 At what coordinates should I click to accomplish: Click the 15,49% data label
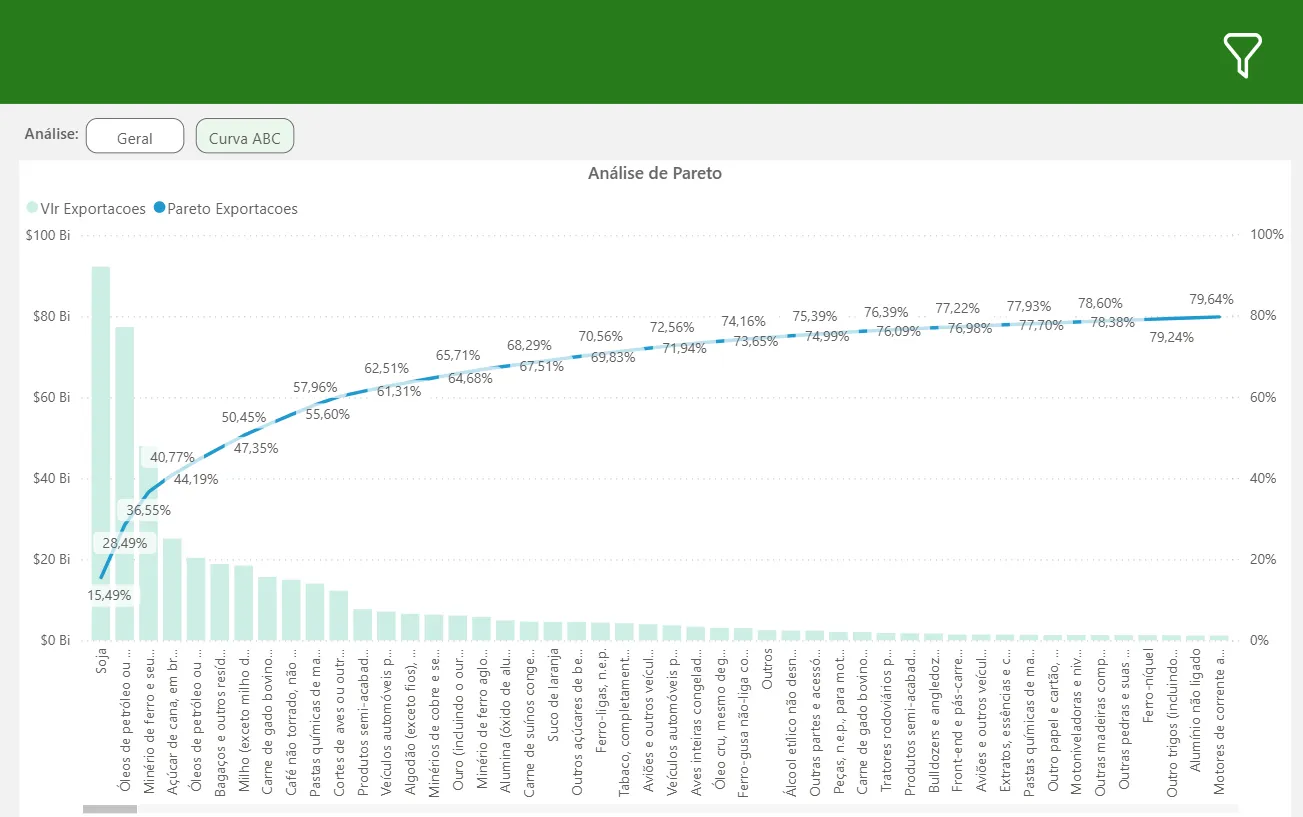(x=109, y=595)
